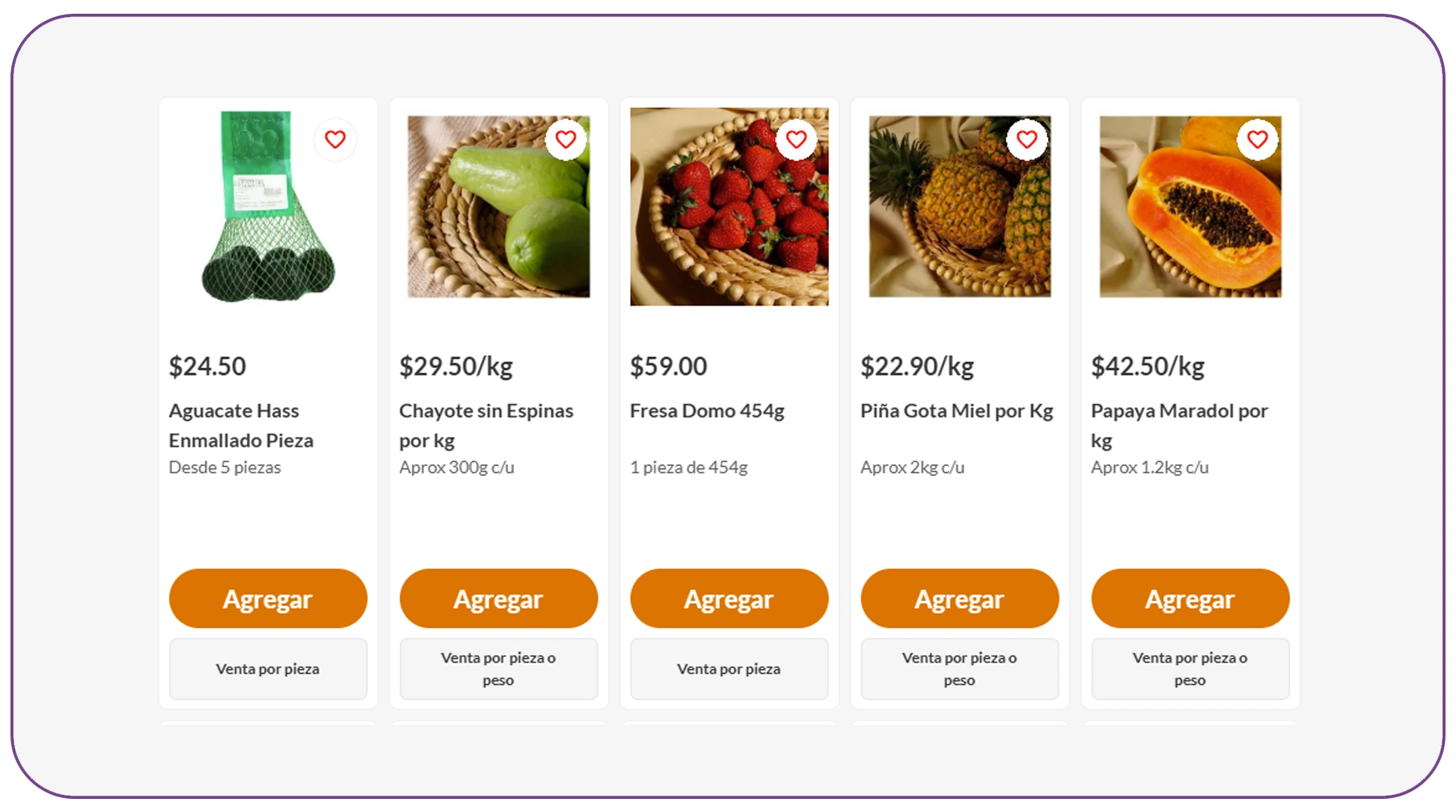This screenshot has width=1456, height=812.
Task: Click Agregar for Aguacate Hass Enmallado
Action: (x=268, y=599)
